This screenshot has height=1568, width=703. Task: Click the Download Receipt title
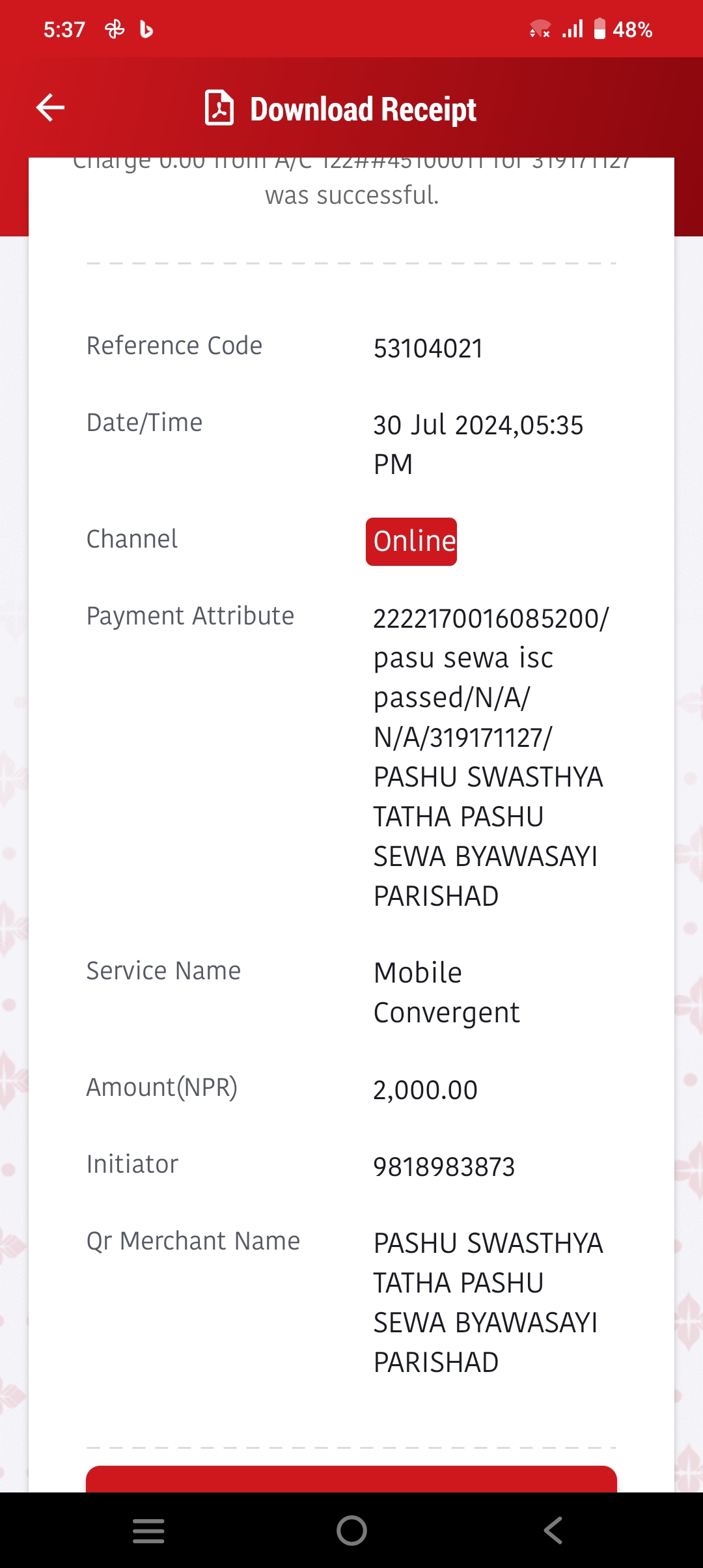pos(363,109)
